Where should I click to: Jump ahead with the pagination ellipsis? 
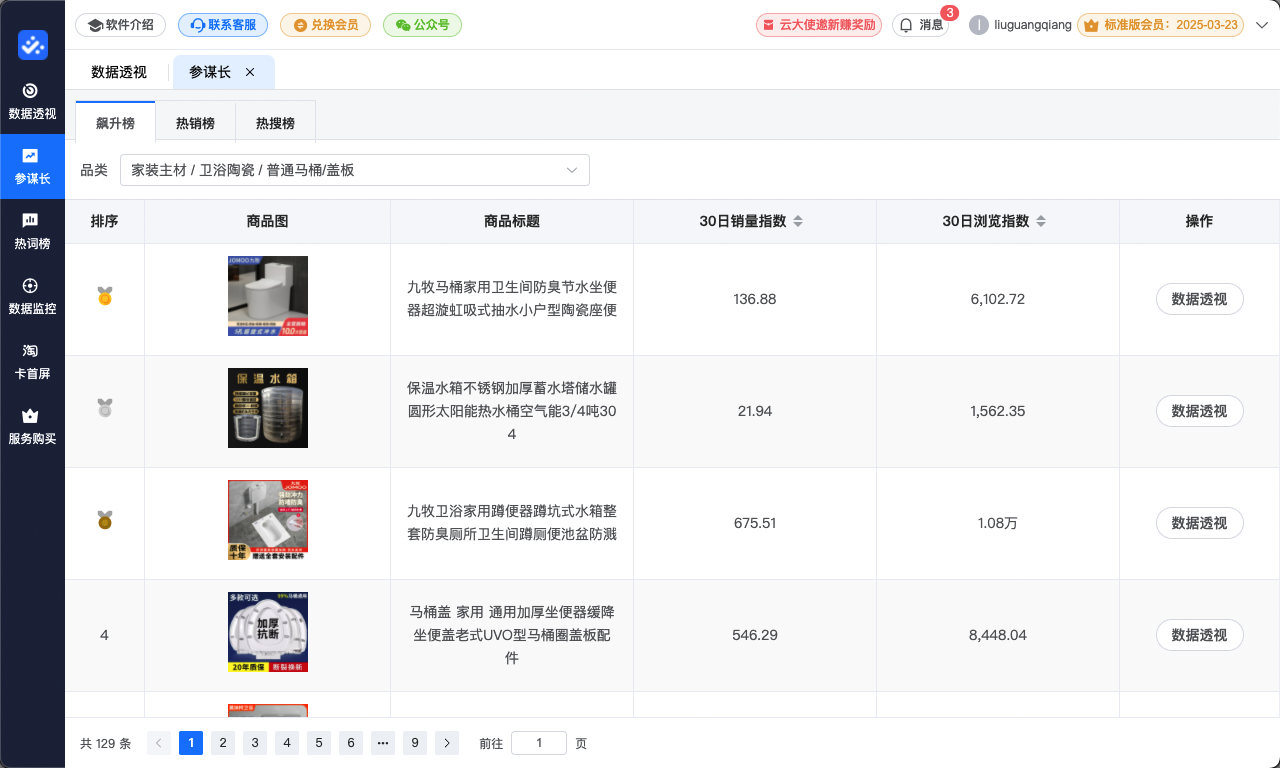click(x=383, y=743)
